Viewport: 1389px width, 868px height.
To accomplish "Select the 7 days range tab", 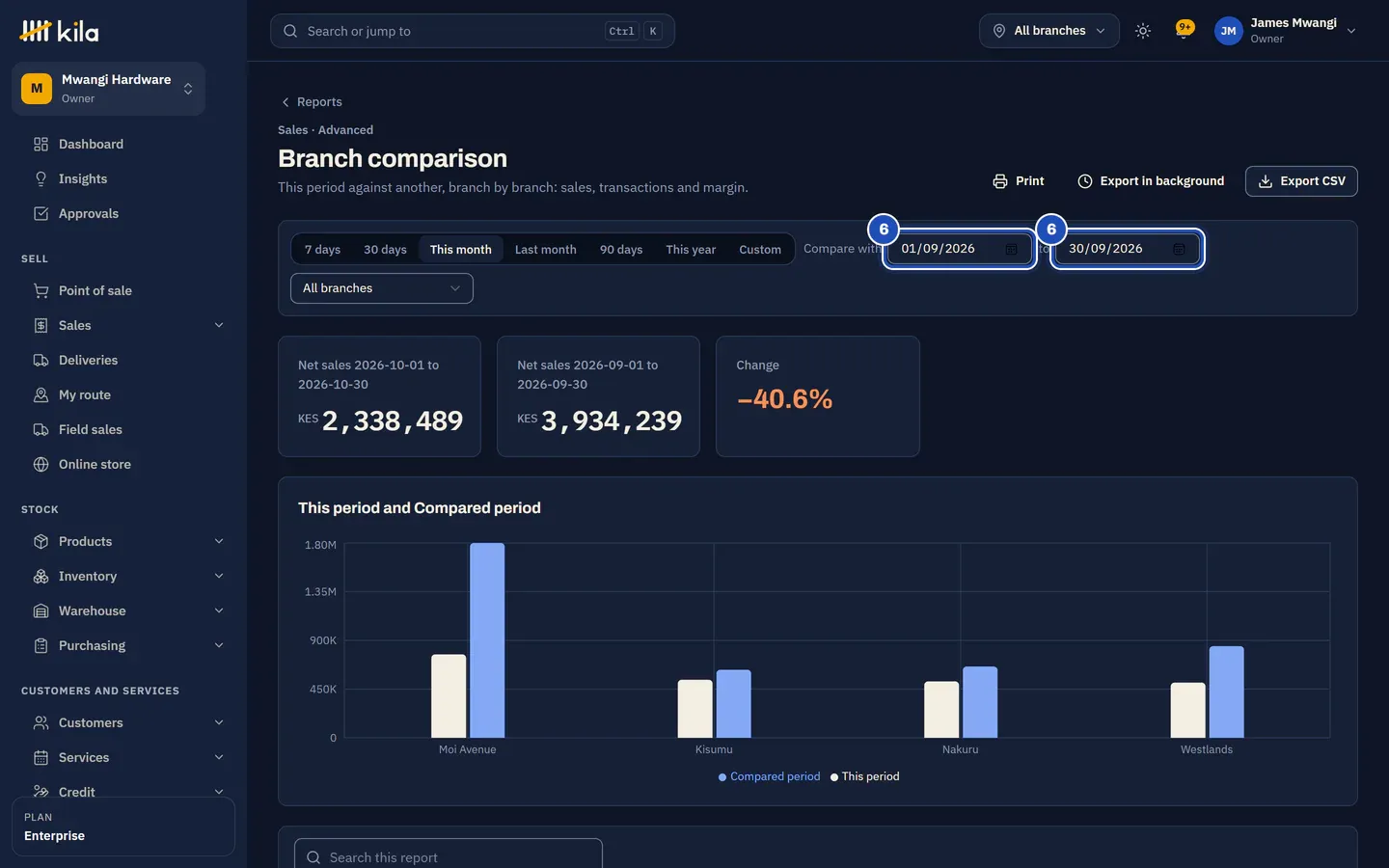I will pyautogui.click(x=322, y=249).
